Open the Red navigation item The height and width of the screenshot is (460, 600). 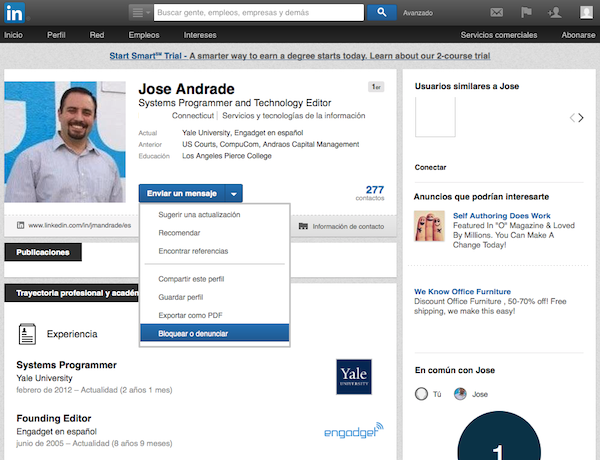click(97, 35)
